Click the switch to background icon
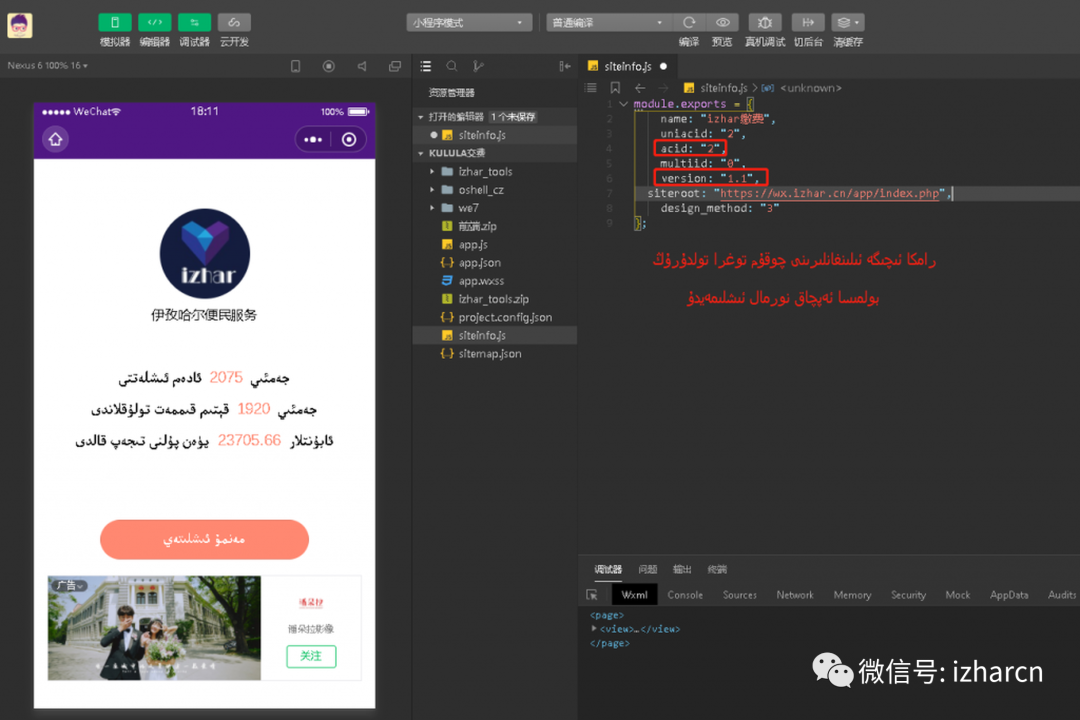The image size is (1080, 720). tap(808, 23)
